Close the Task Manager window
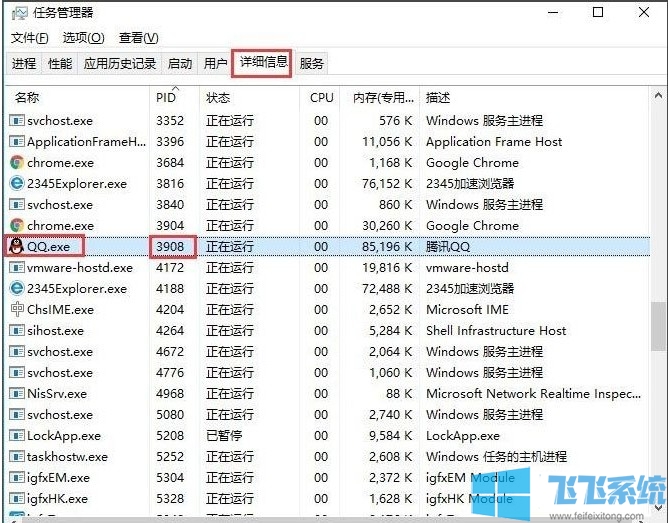Viewport: 668px width, 523px height. (x=644, y=12)
